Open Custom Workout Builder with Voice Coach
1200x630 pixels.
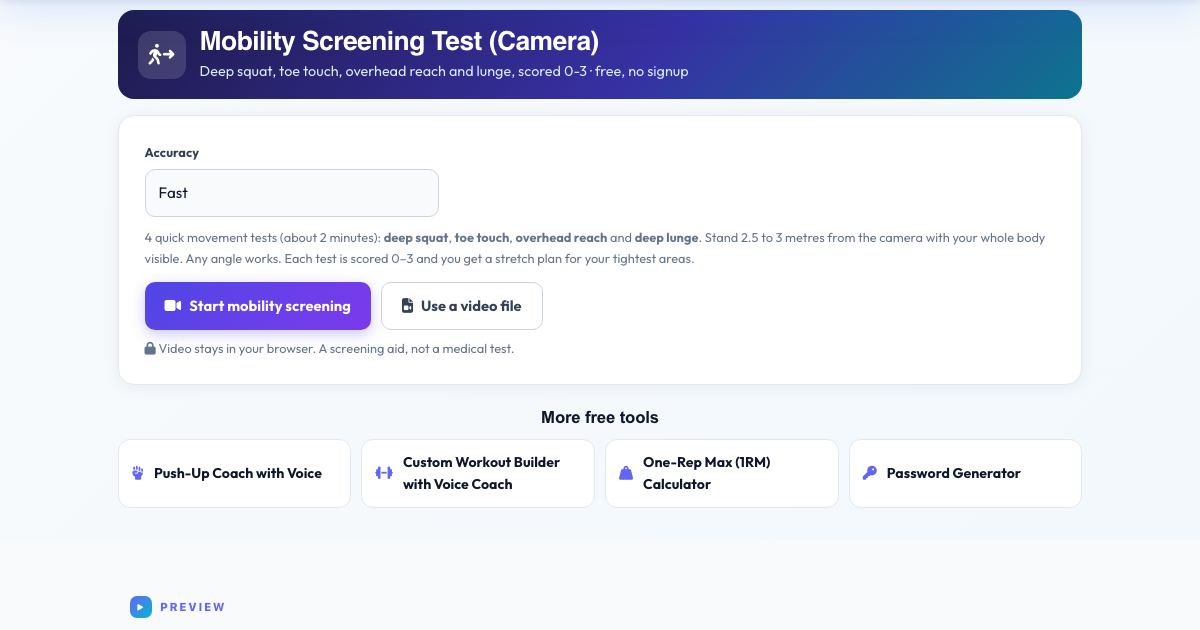tap(478, 473)
